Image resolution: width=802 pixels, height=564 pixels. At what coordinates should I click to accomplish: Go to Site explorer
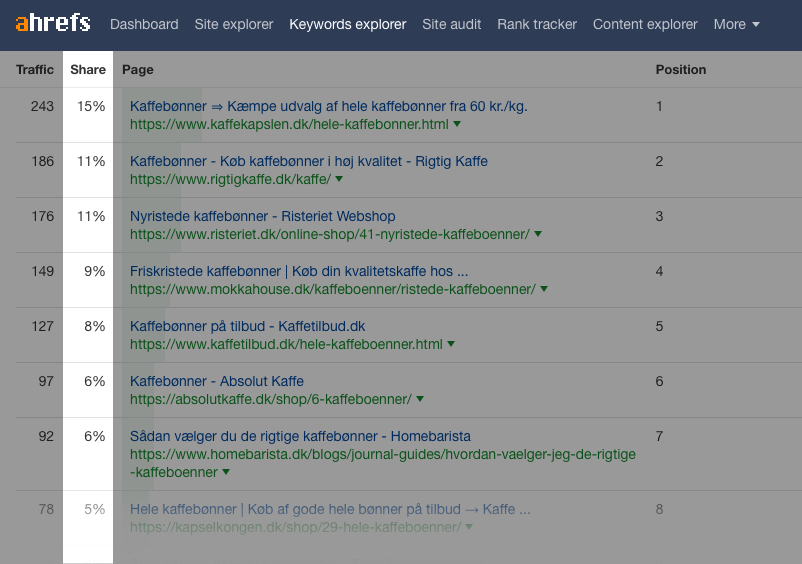pyautogui.click(x=234, y=24)
